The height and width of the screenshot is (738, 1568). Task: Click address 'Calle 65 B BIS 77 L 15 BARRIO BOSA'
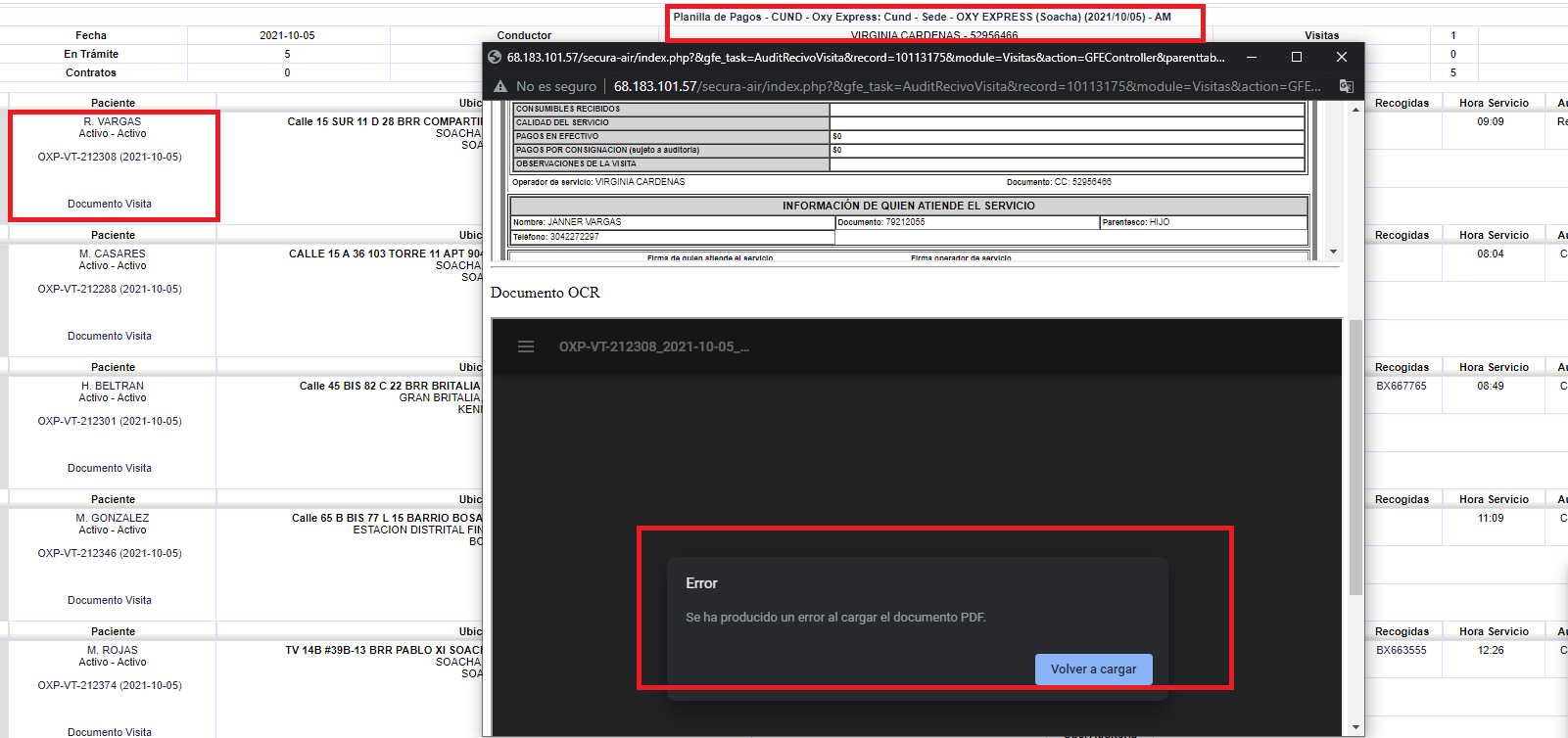387,518
